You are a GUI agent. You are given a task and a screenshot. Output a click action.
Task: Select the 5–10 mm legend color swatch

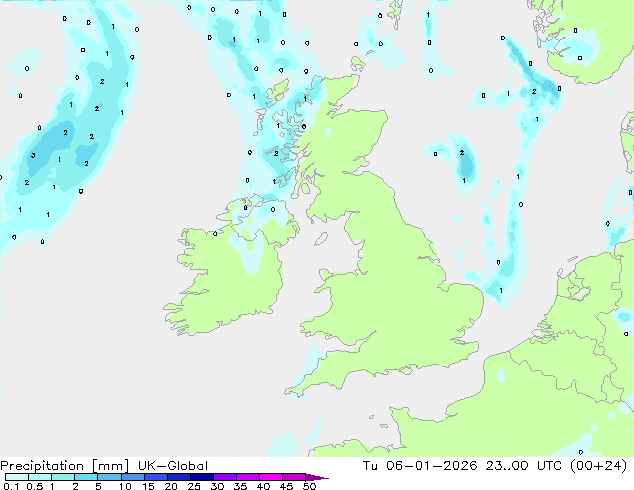pyautogui.click(x=109, y=477)
